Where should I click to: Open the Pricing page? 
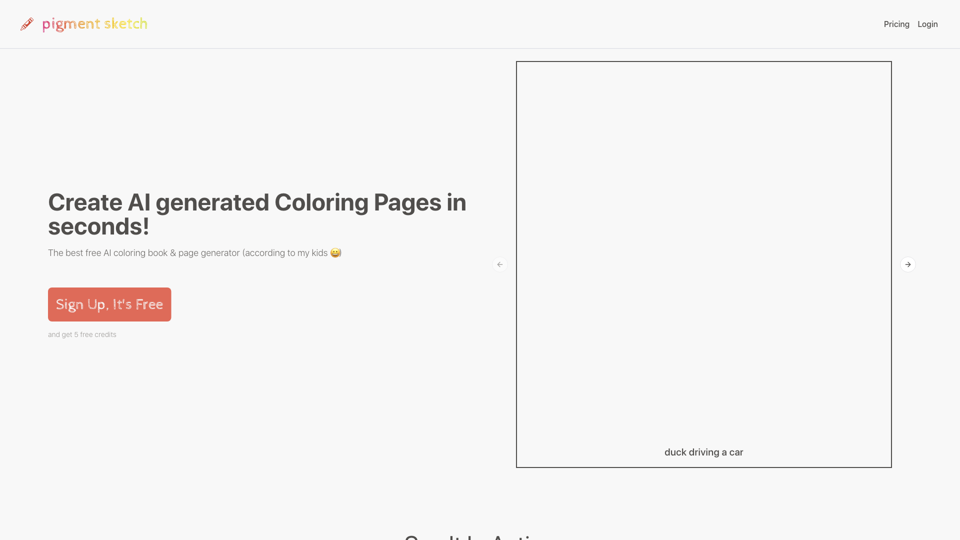click(896, 24)
